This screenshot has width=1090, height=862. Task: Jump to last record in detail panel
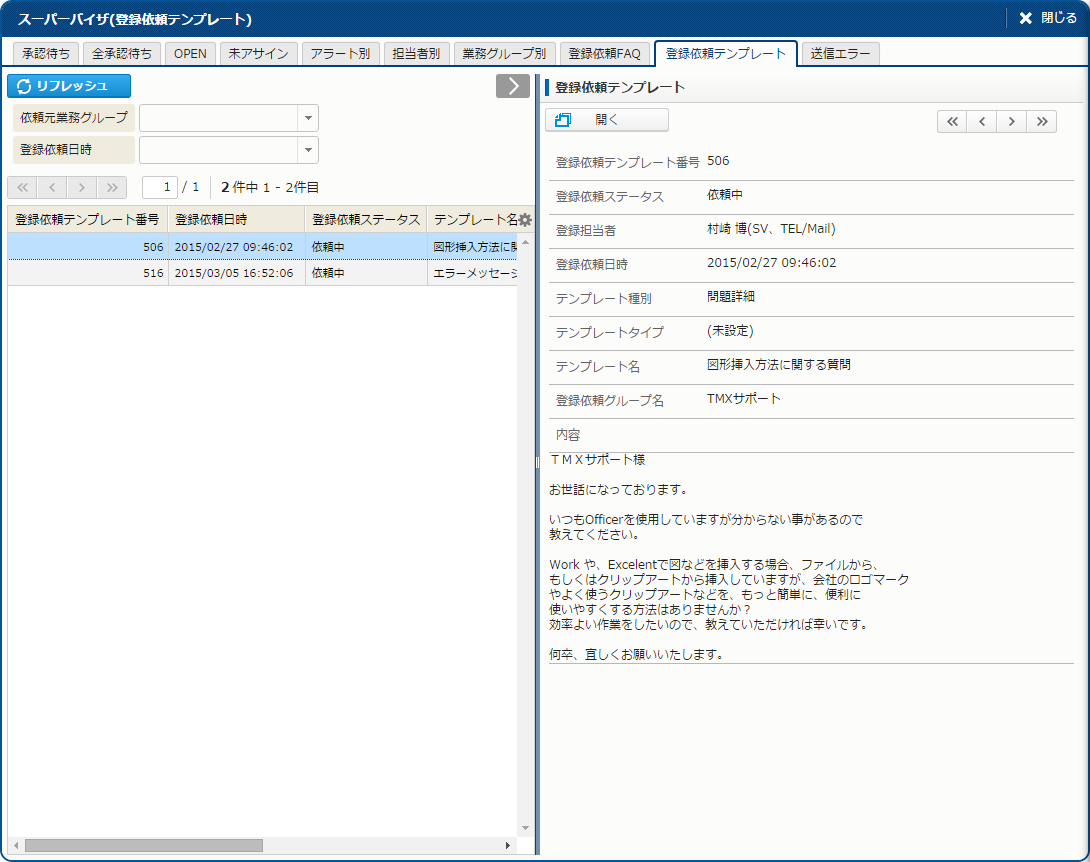point(1042,121)
